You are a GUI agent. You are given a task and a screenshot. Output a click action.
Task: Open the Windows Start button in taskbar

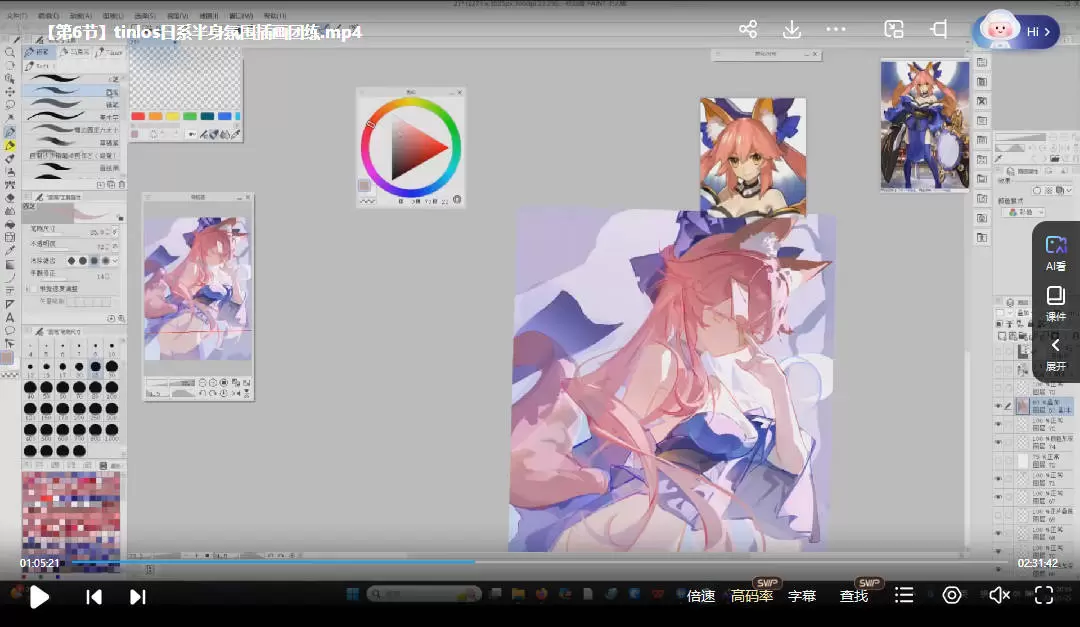coord(353,594)
